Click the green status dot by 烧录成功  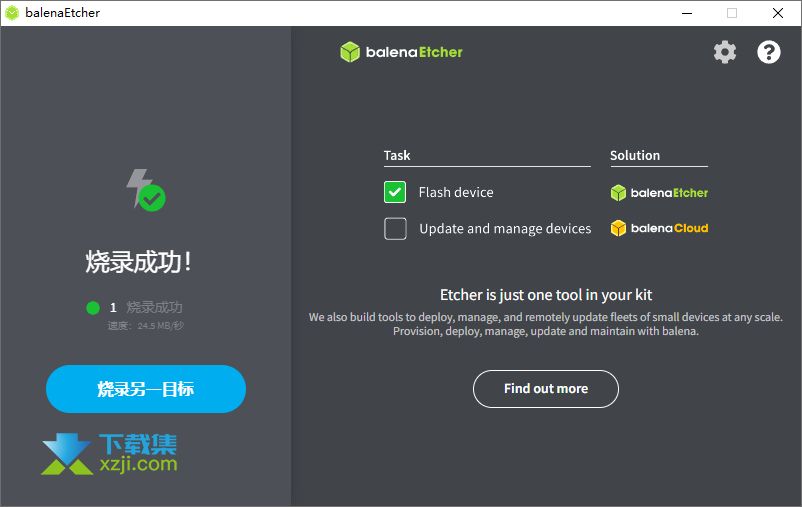pyautogui.click(x=93, y=307)
